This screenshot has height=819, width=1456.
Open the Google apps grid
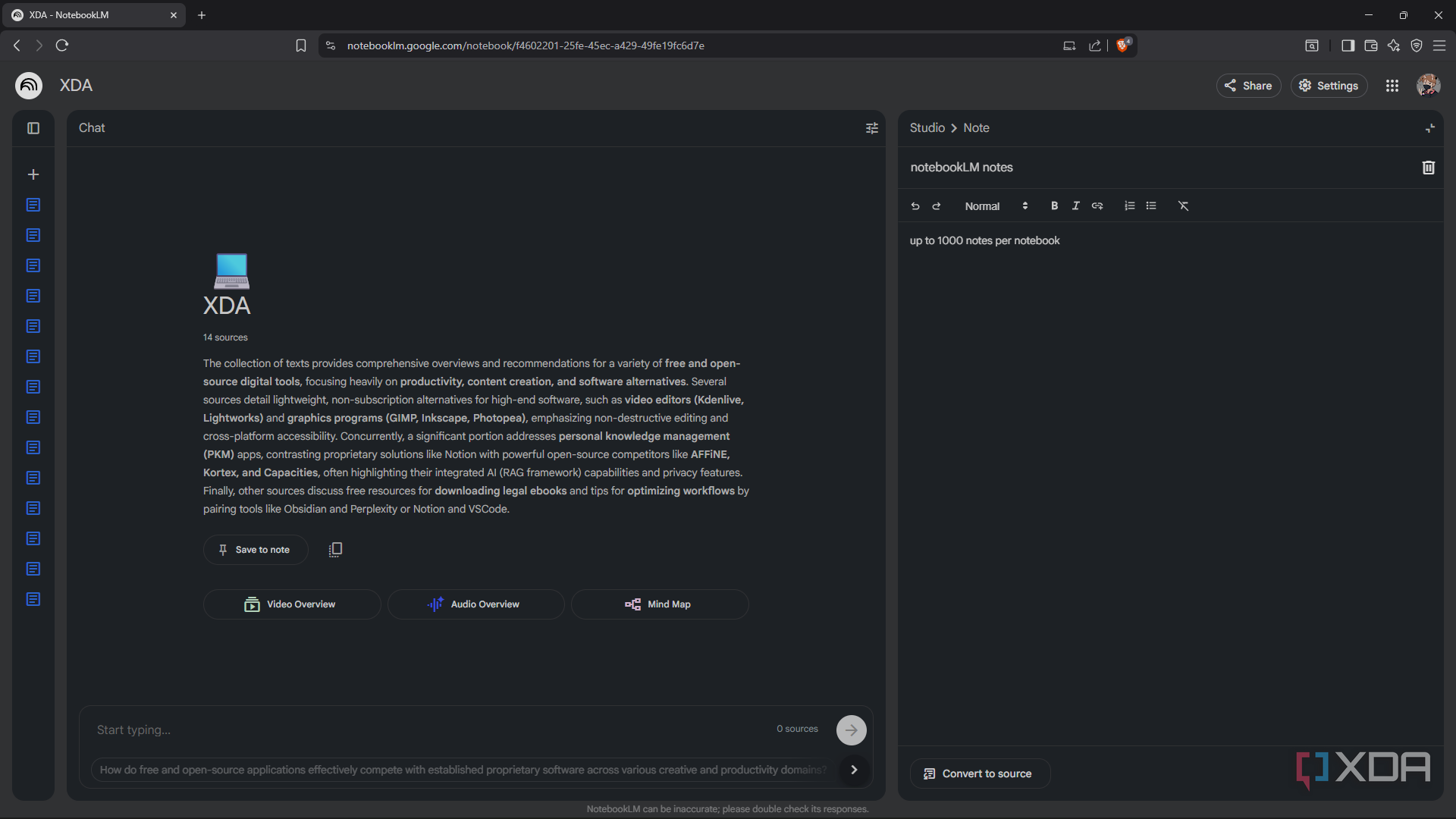[1392, 86]
